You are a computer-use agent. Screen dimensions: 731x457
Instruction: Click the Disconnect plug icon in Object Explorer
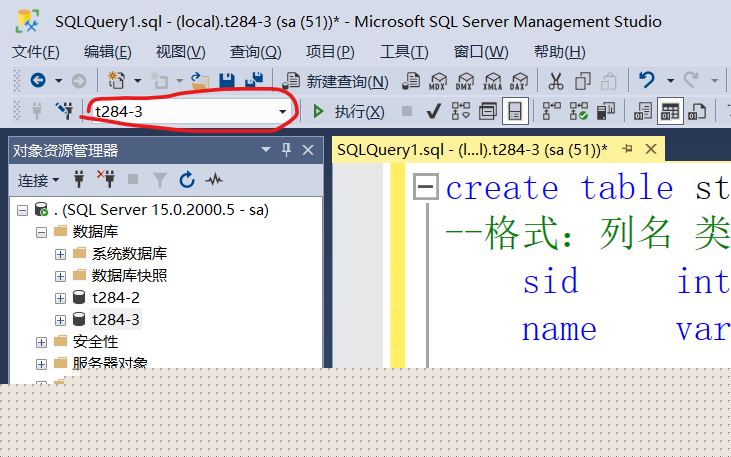[x=106, y=180]
